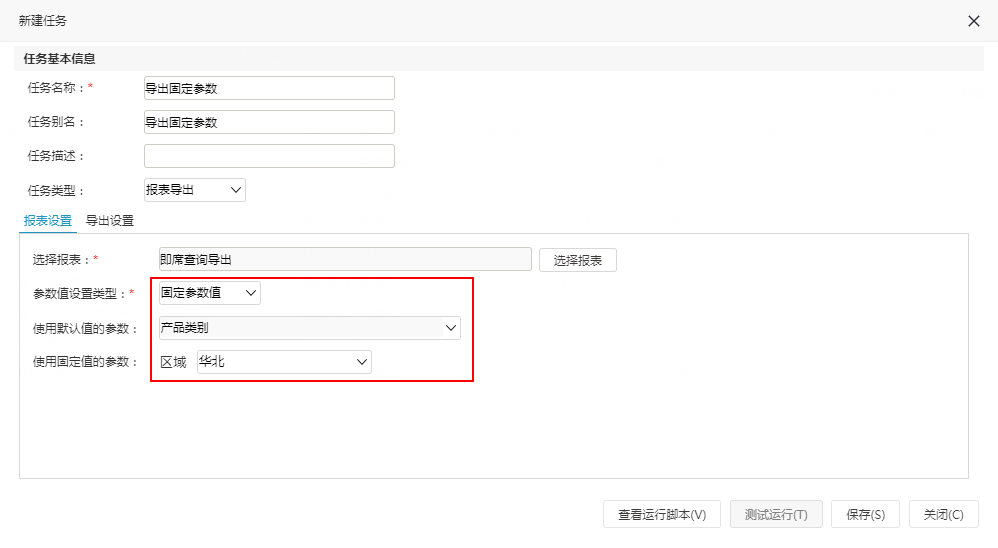Viewport: 998px width, 548px height.
Task: Click the chevron arrow beside 固定参数值
Action: point(251,293)
